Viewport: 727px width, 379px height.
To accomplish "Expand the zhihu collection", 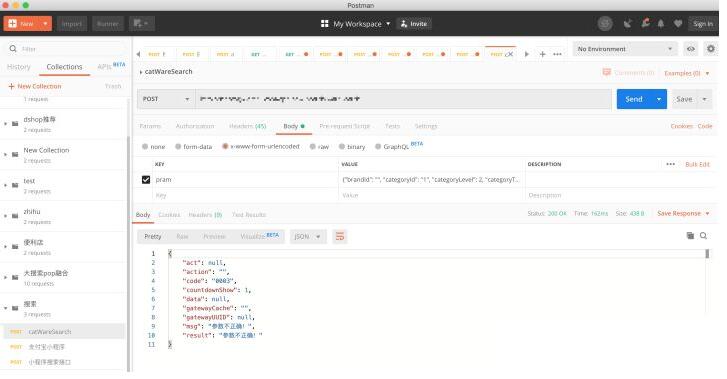I will [x=6, y=216].
